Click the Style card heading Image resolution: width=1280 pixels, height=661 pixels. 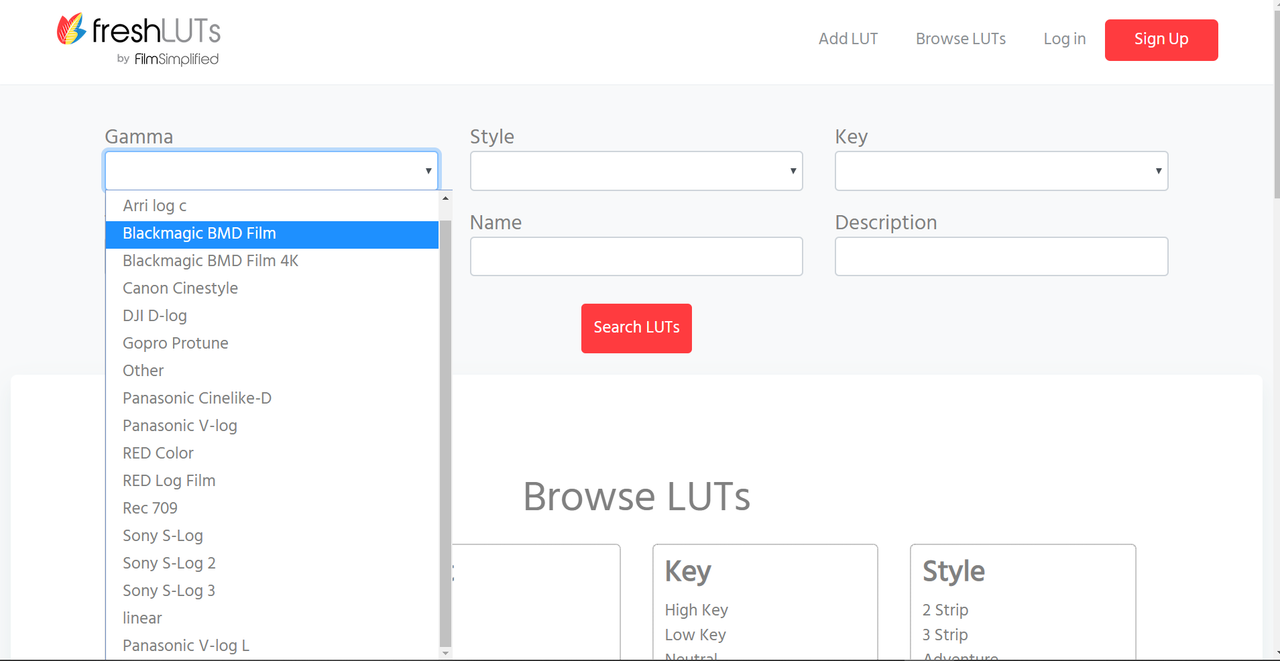(x=953, y=571)
